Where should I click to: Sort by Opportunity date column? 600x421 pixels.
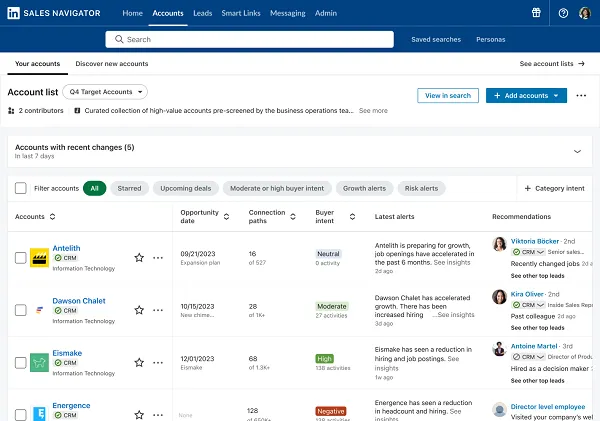226,217
